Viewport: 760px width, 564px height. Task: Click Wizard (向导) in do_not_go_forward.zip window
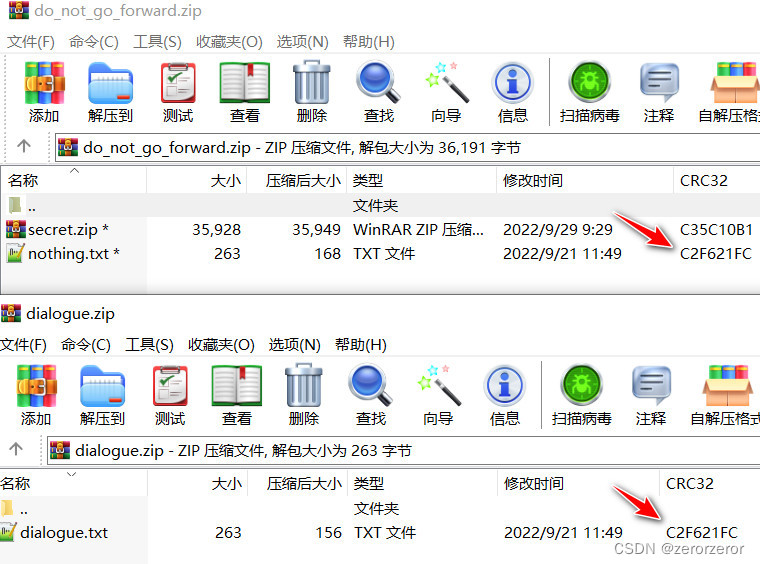click(446, 92)
